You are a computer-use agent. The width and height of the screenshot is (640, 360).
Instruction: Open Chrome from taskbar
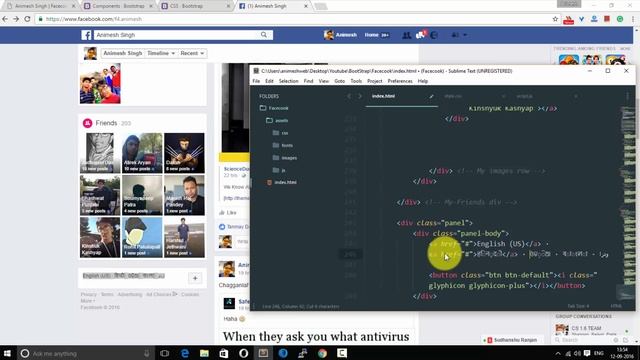322,353
